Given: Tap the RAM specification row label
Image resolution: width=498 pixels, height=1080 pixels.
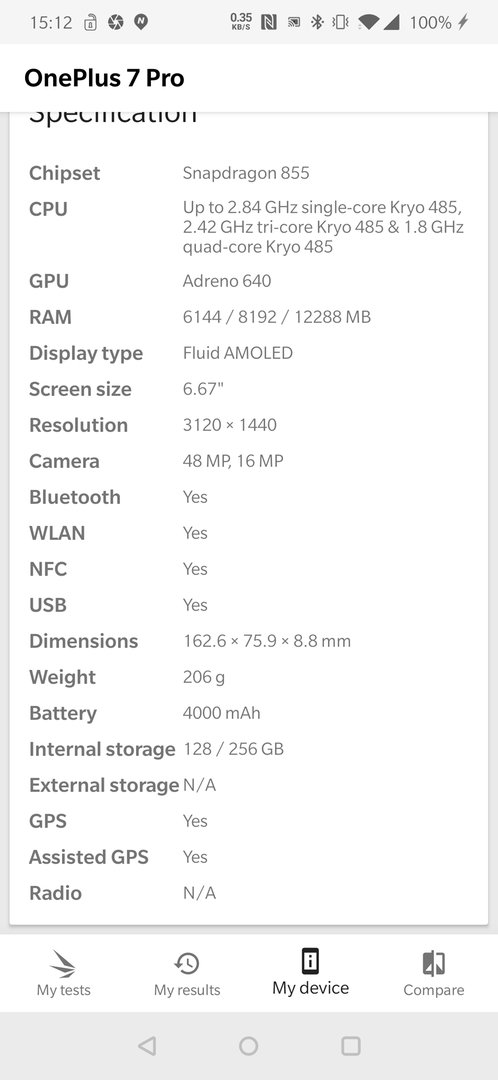Looking at the screenshot, I should [x=50, y=317].
